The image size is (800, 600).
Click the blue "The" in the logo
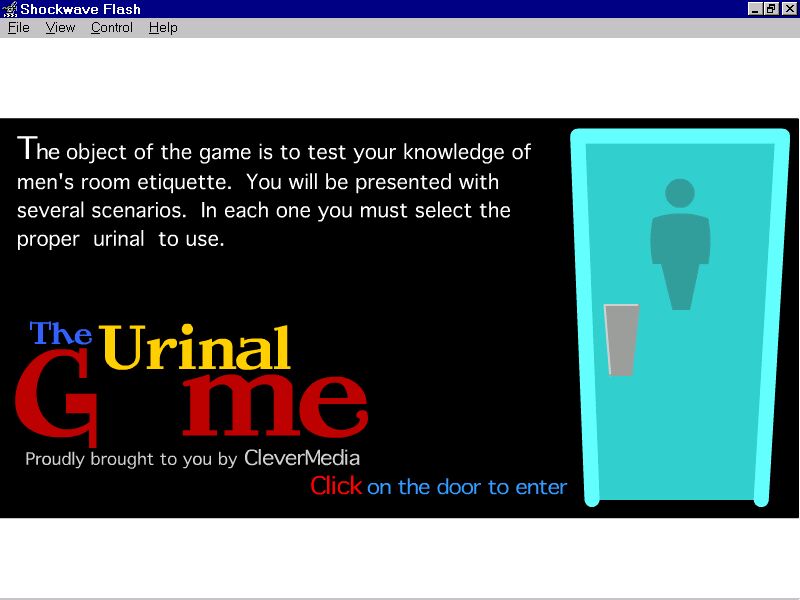61,333
